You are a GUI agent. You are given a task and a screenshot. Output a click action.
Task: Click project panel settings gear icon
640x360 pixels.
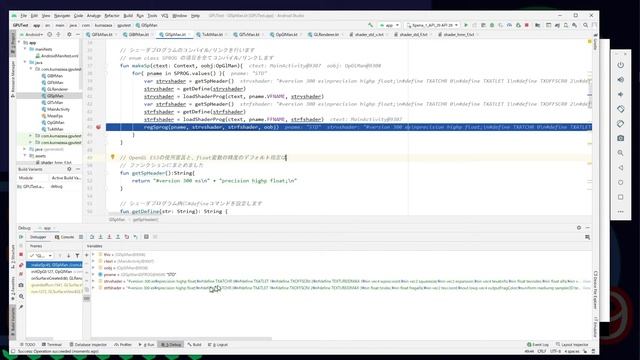click(69, 35)
